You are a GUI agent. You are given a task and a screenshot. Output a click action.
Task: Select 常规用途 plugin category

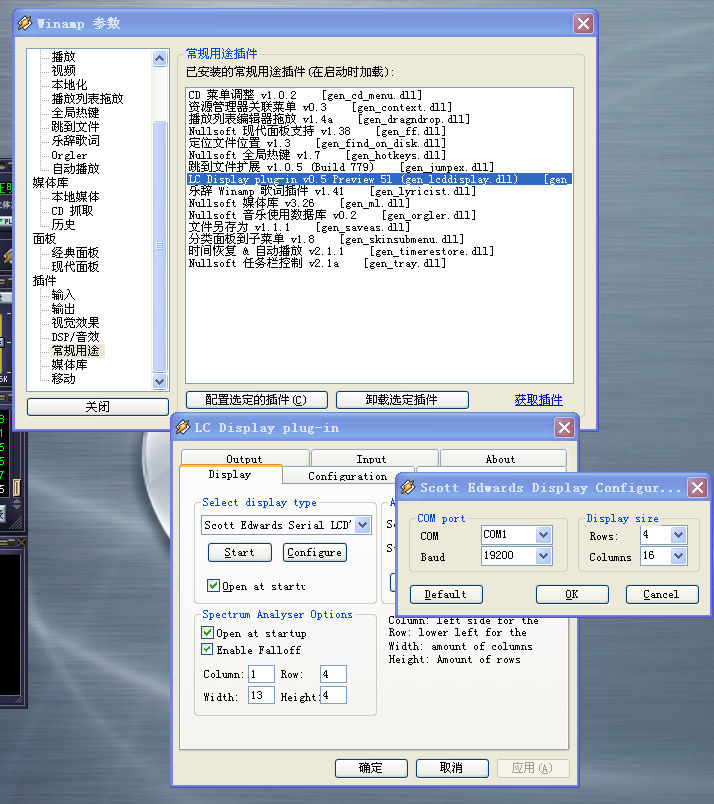click(75, 351)
